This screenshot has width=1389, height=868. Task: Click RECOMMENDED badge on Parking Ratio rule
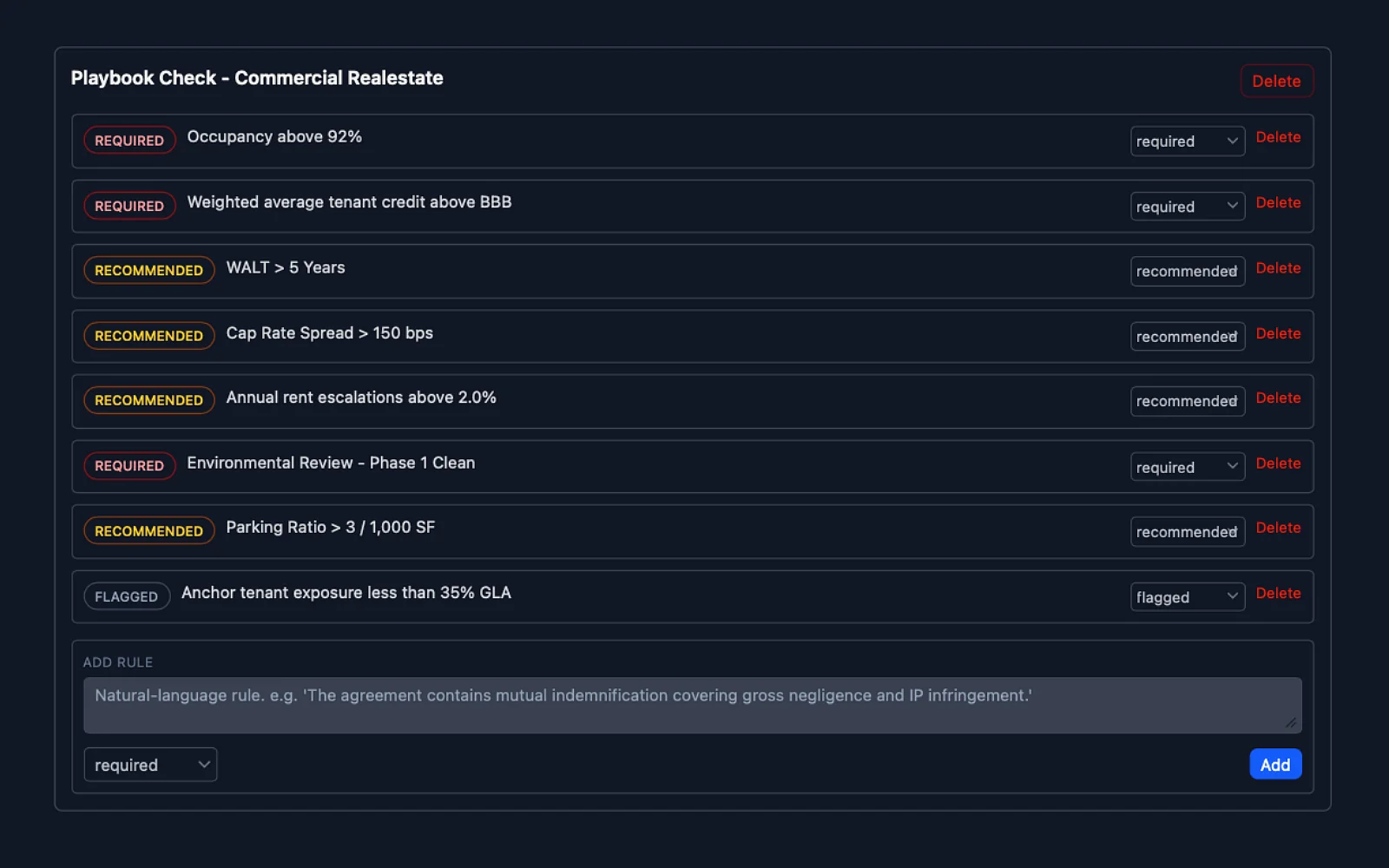pos(148,530)
